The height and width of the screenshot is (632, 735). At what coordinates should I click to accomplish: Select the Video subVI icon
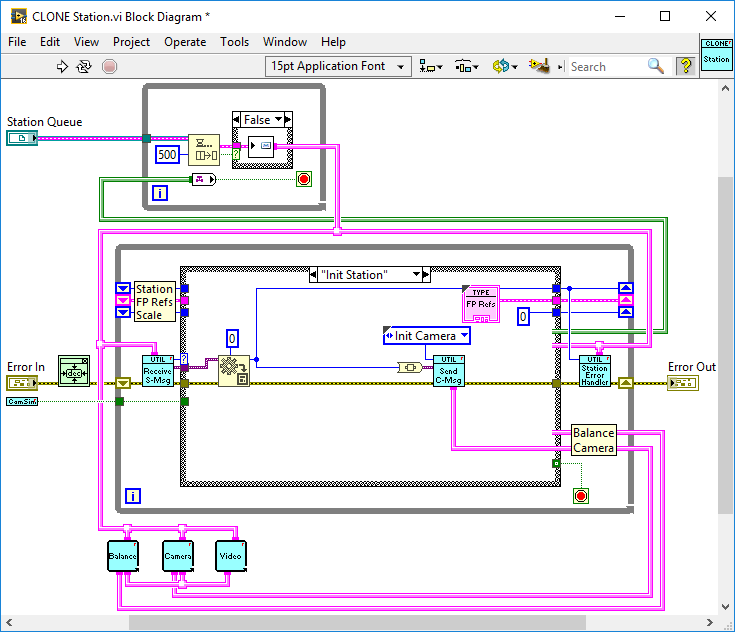(230, 556)
